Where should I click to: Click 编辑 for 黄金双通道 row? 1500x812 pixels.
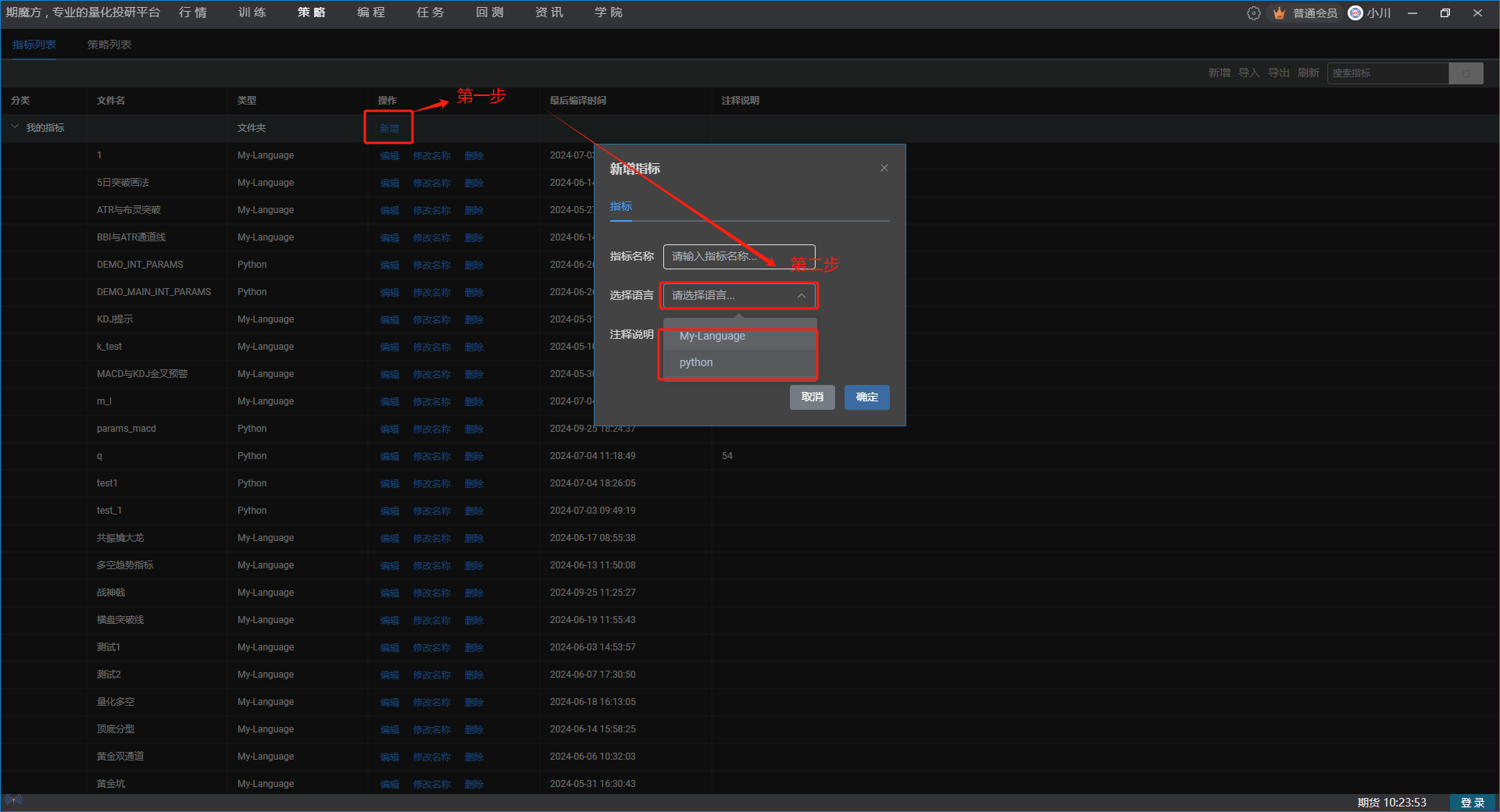[x=389, y=757]
